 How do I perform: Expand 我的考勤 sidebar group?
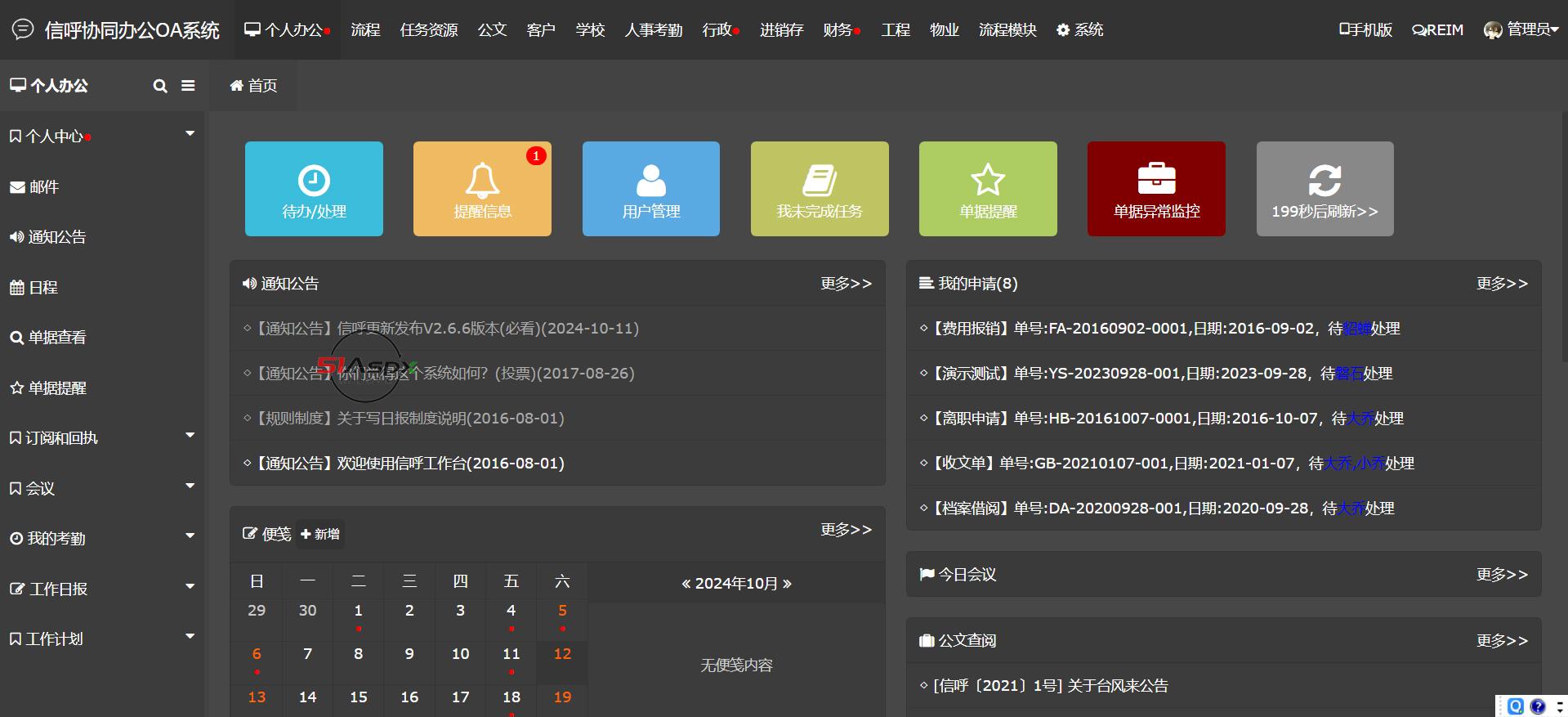click(x=101, y=538)
